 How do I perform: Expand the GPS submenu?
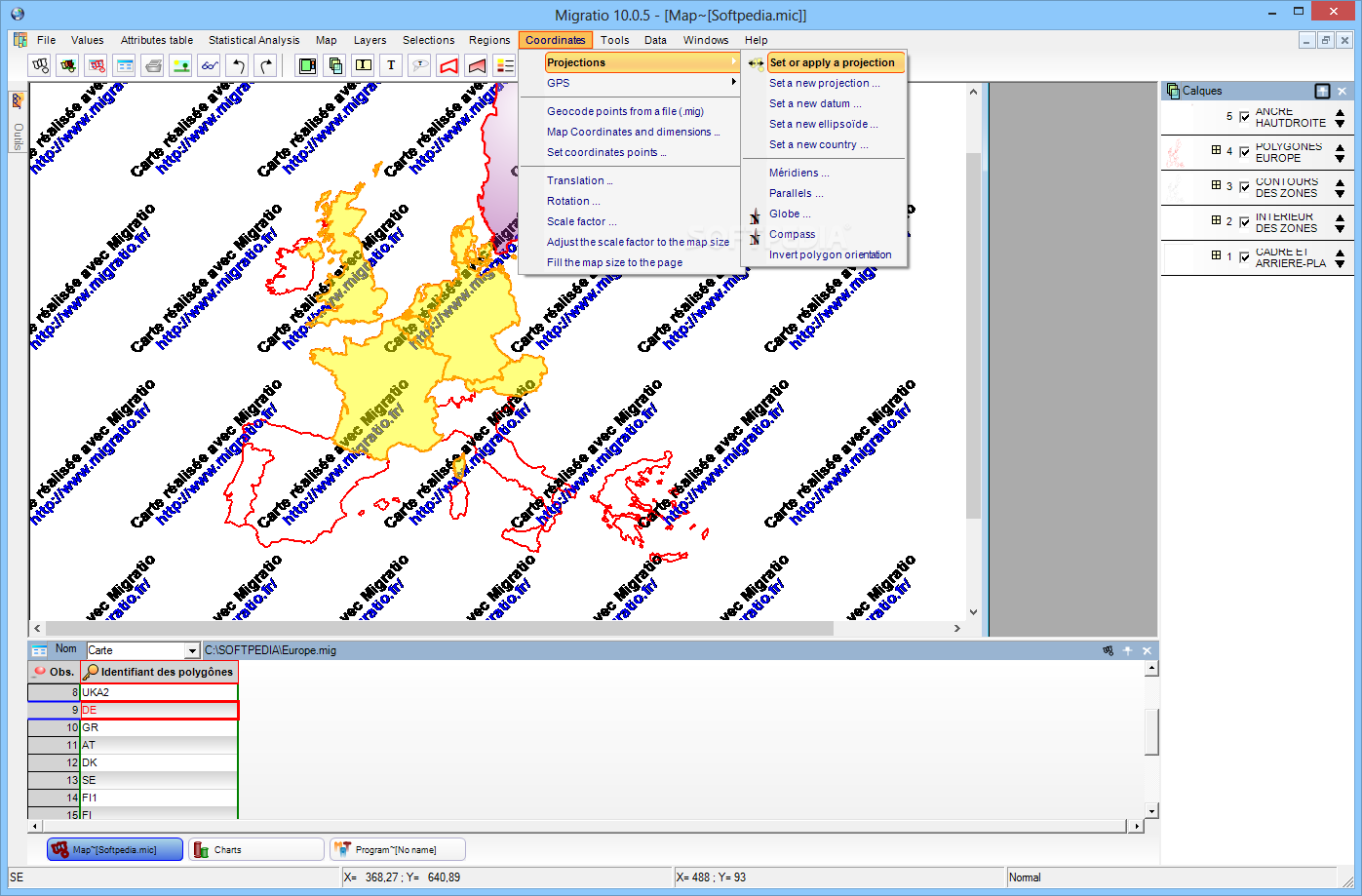(x=642, y=83)
